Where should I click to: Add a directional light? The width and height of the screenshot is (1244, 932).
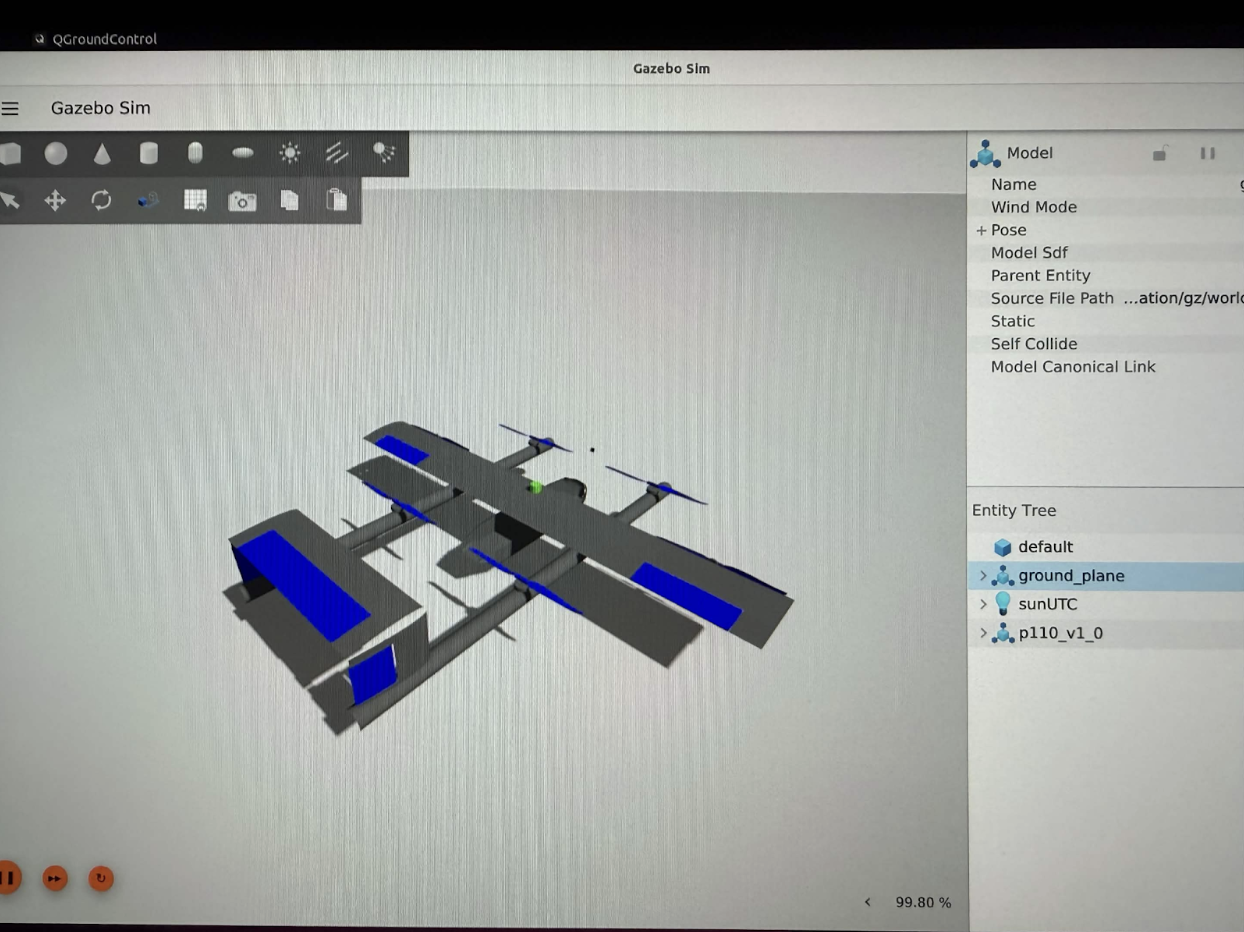coord(337,153)
